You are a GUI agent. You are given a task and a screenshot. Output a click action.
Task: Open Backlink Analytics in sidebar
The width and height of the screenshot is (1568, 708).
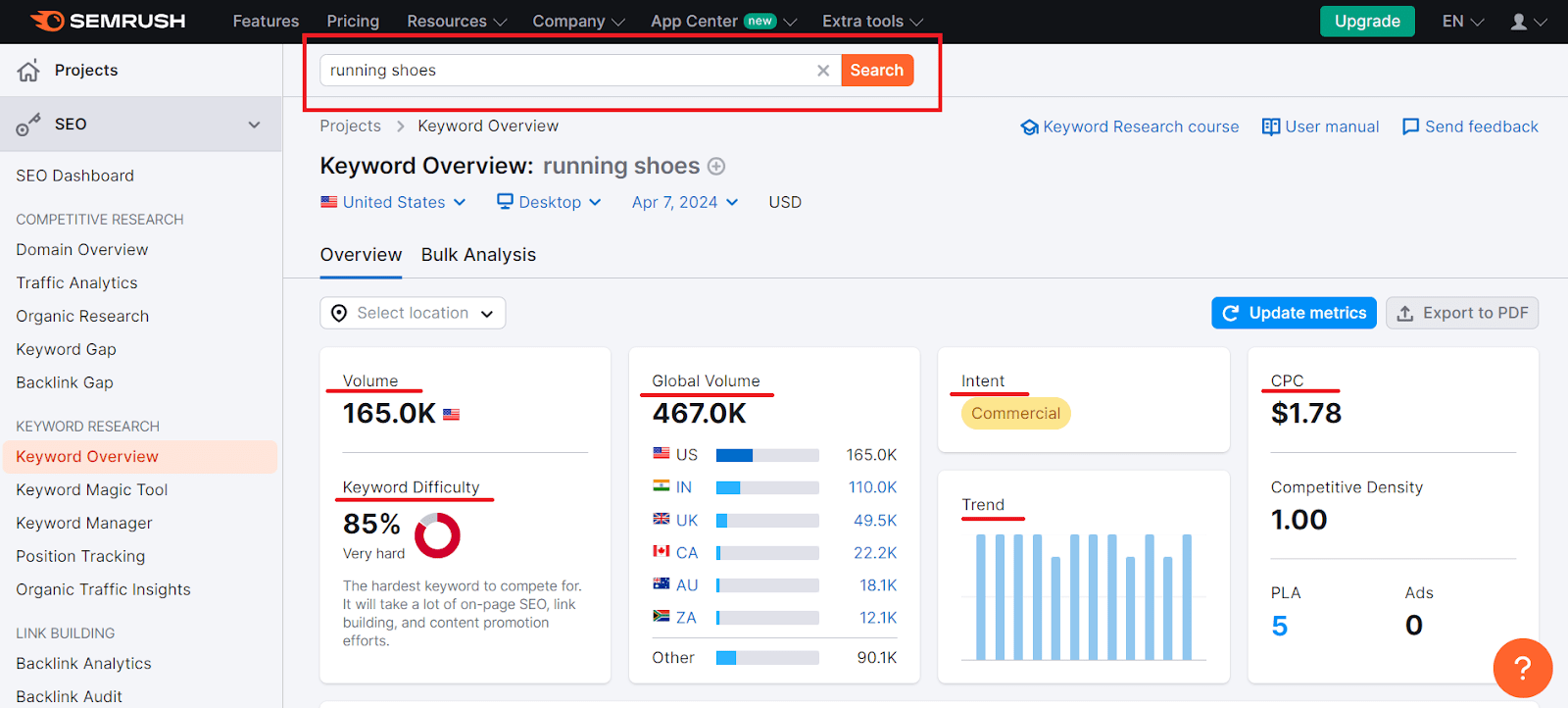coord(83,664)
